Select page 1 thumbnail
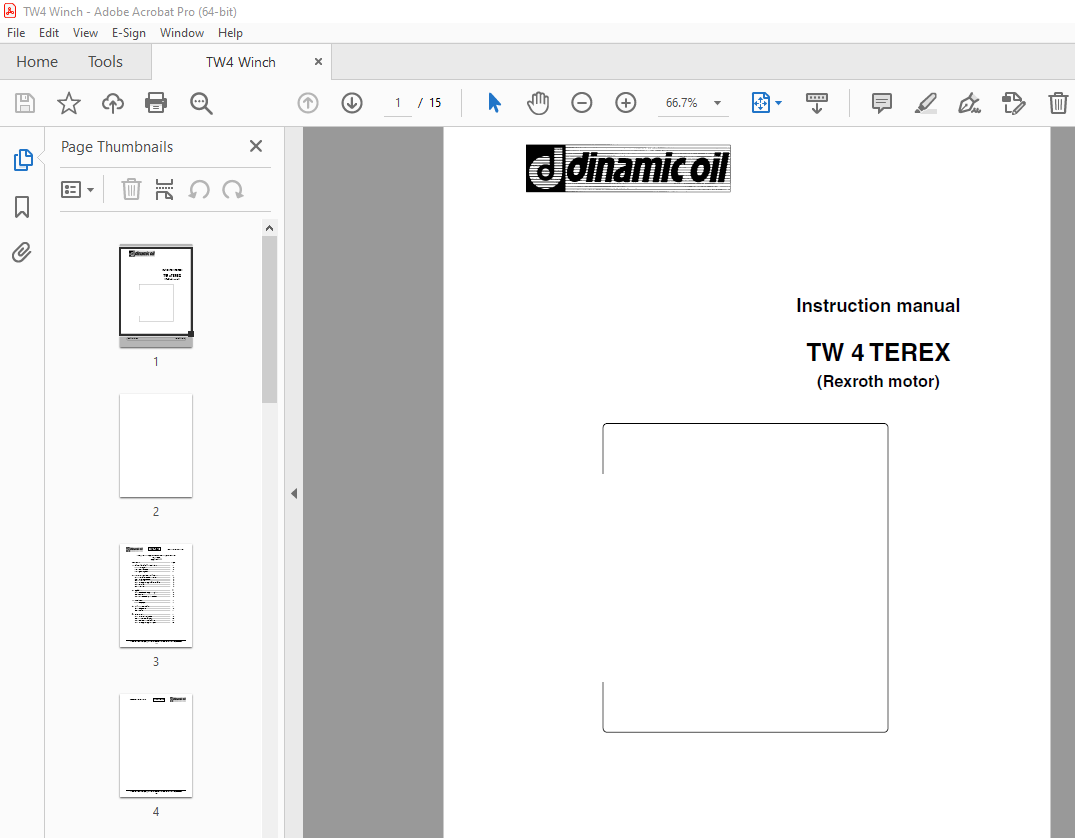The width and height of the screenshot is (1075, 838). pyautogui.click(x=156, y=296)
